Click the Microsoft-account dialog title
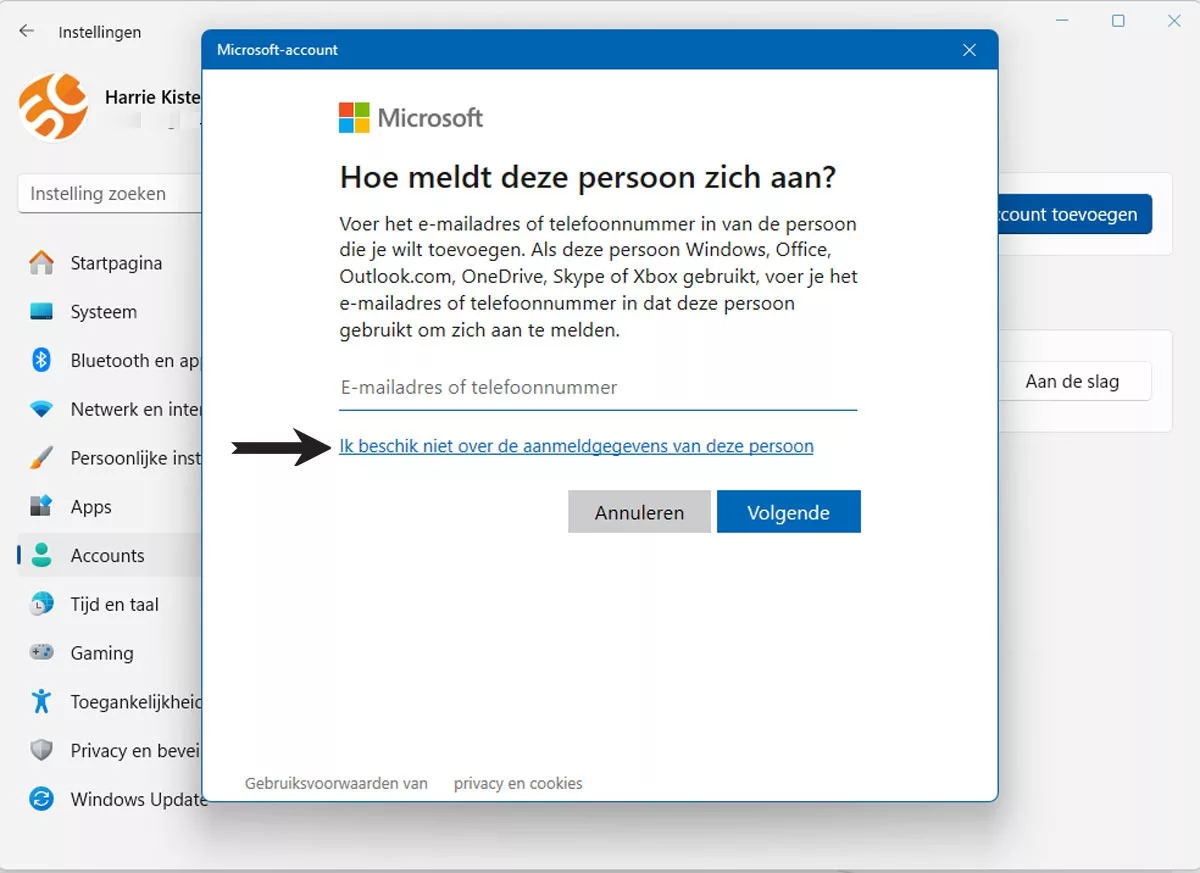The height and width of the screenshot is (873, 1200). [x=278, y=50]
